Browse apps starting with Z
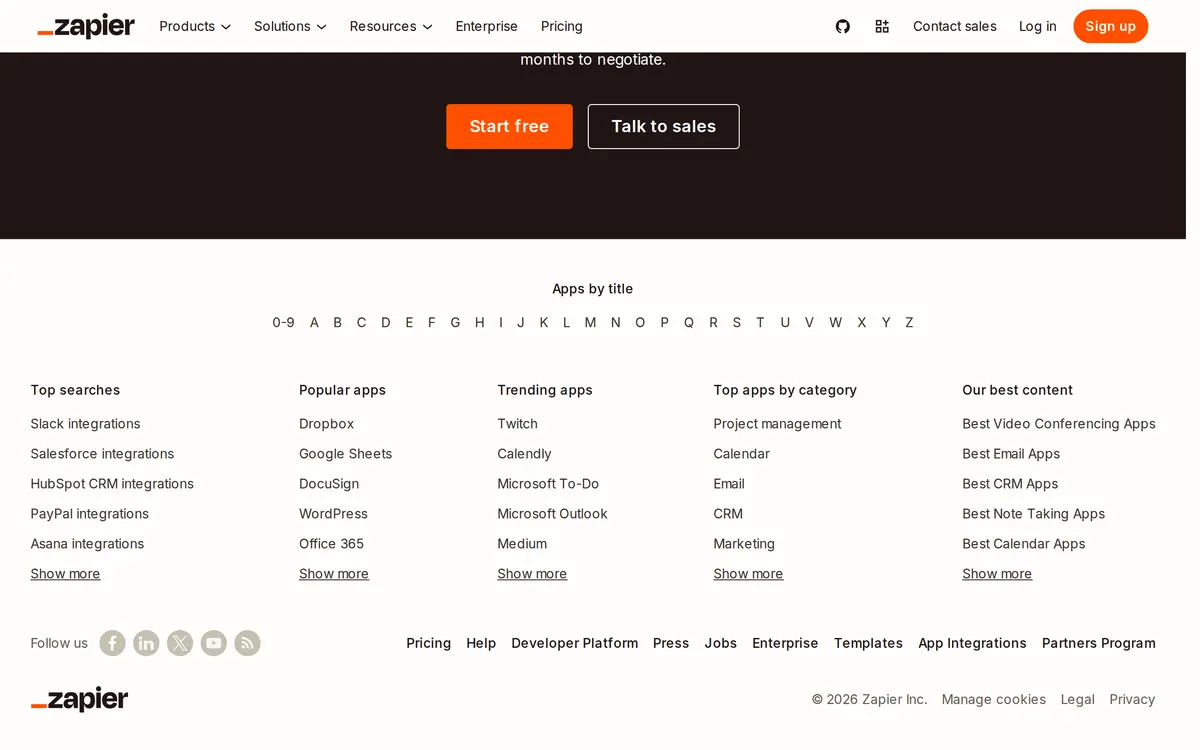The height and width of the screenshot is (750, 1200). [909, 322]
